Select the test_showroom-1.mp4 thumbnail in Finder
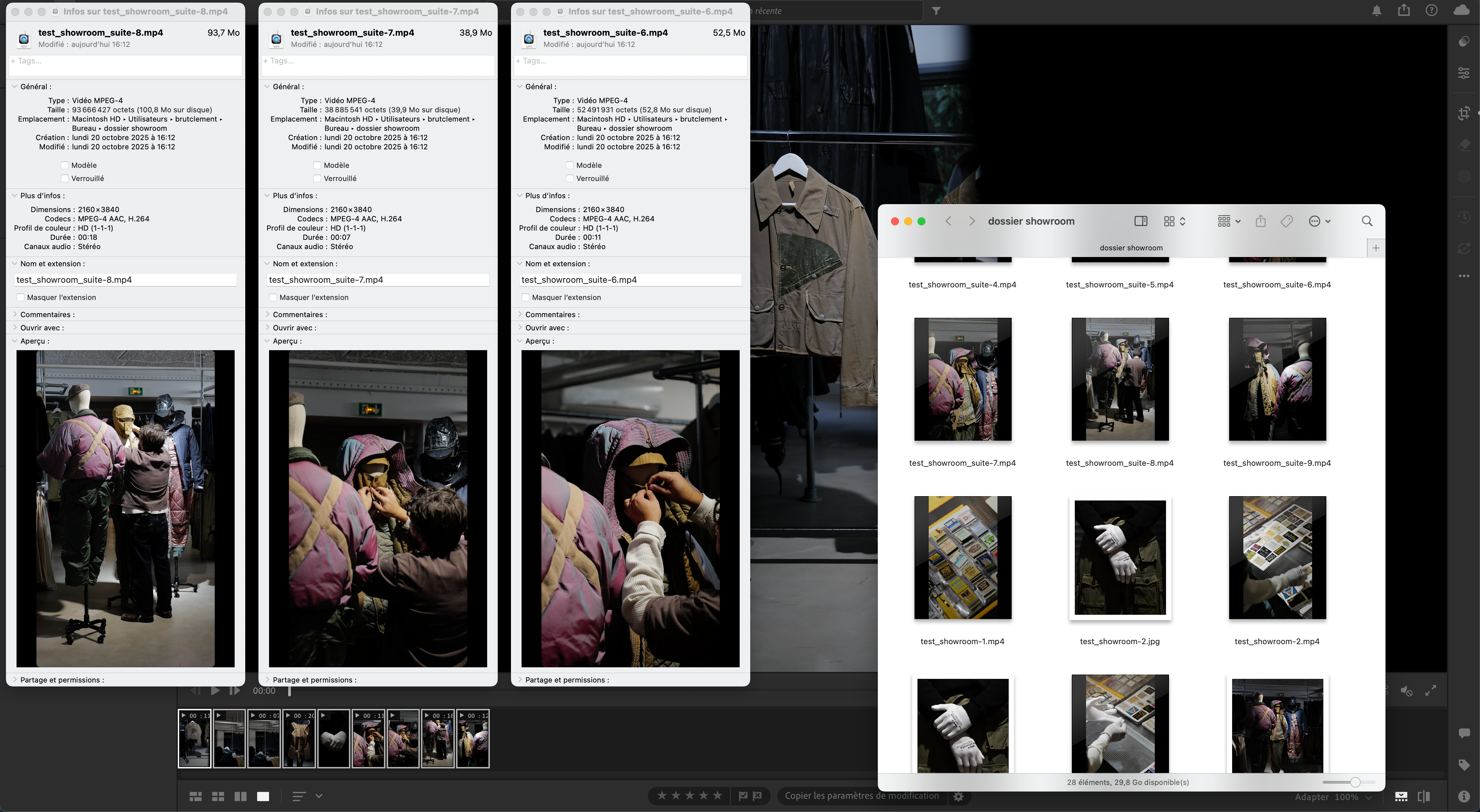 click(962, 558)
